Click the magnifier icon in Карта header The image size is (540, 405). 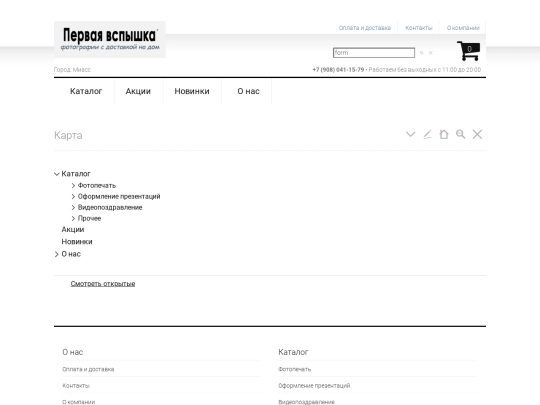460,134
